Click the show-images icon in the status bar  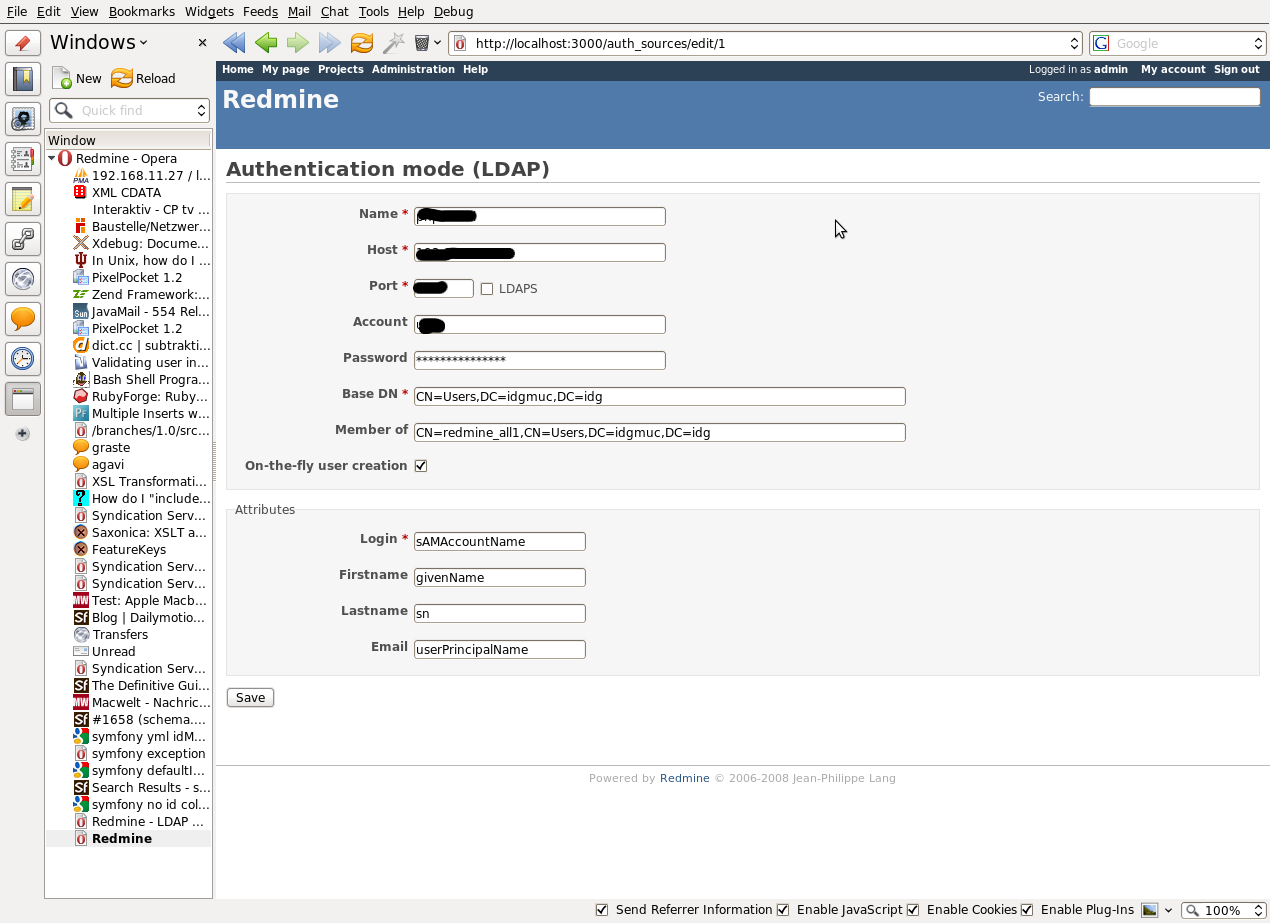pyautogui.click(x=1150, y=910)
